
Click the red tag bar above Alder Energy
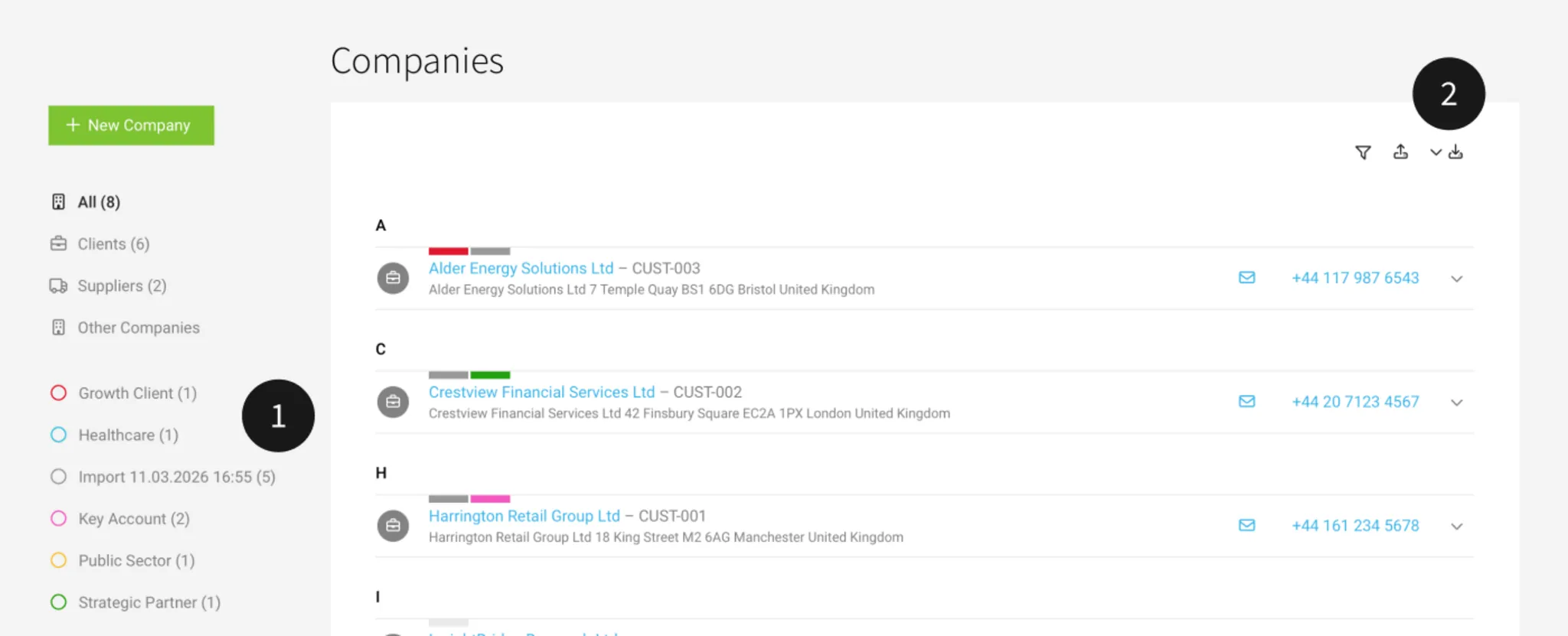click(x=448, y=251)
